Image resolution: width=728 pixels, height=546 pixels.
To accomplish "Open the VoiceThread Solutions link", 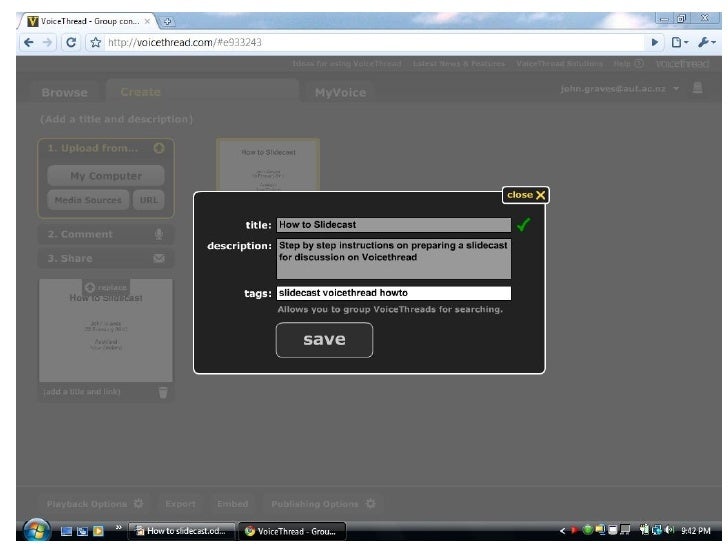I will pos(559,64).
